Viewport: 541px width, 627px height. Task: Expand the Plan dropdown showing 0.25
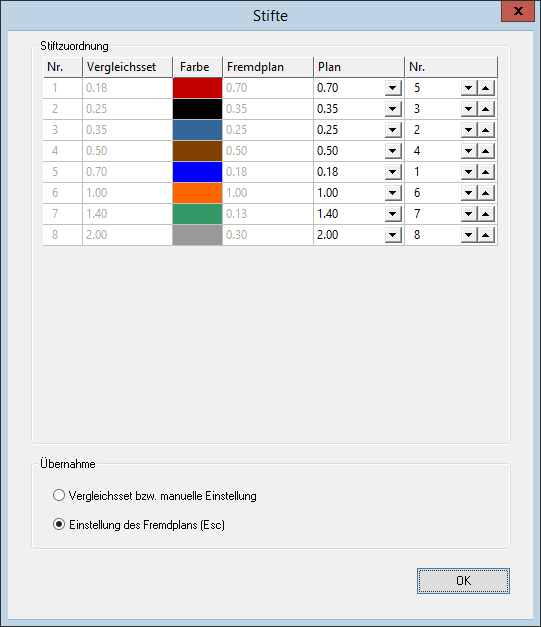click(393, 130)
